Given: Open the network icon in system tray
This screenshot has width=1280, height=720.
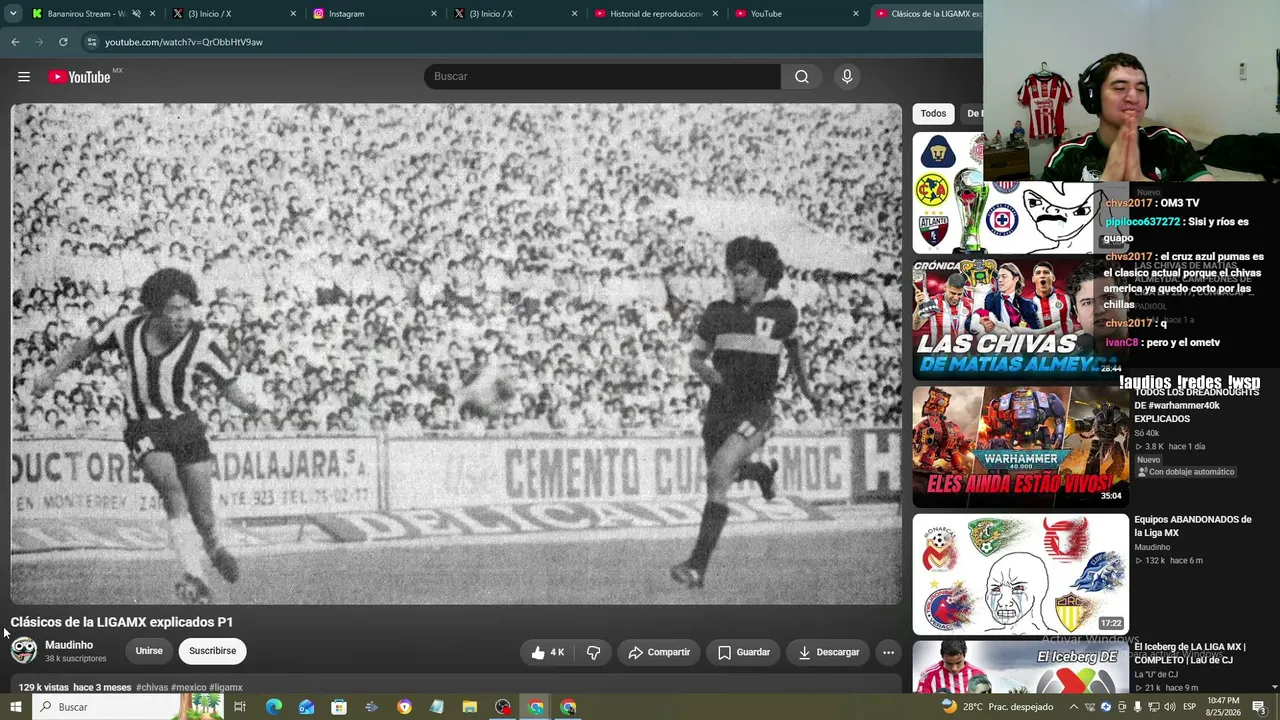Looking at the screenshot, I should [x=1153, y=707].
